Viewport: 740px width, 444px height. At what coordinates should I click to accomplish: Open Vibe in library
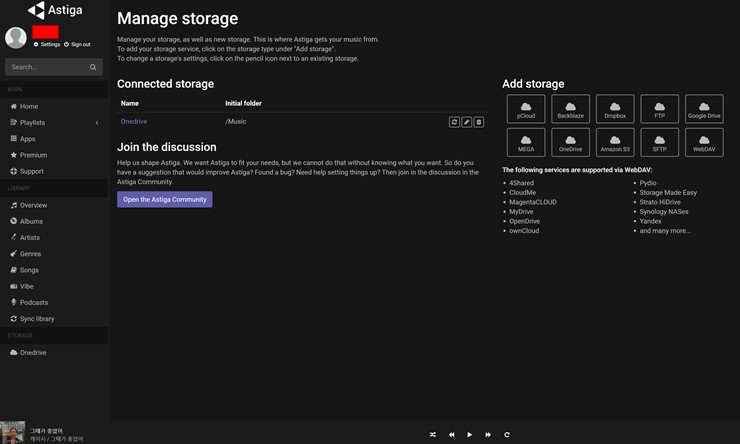pos(22,286)
